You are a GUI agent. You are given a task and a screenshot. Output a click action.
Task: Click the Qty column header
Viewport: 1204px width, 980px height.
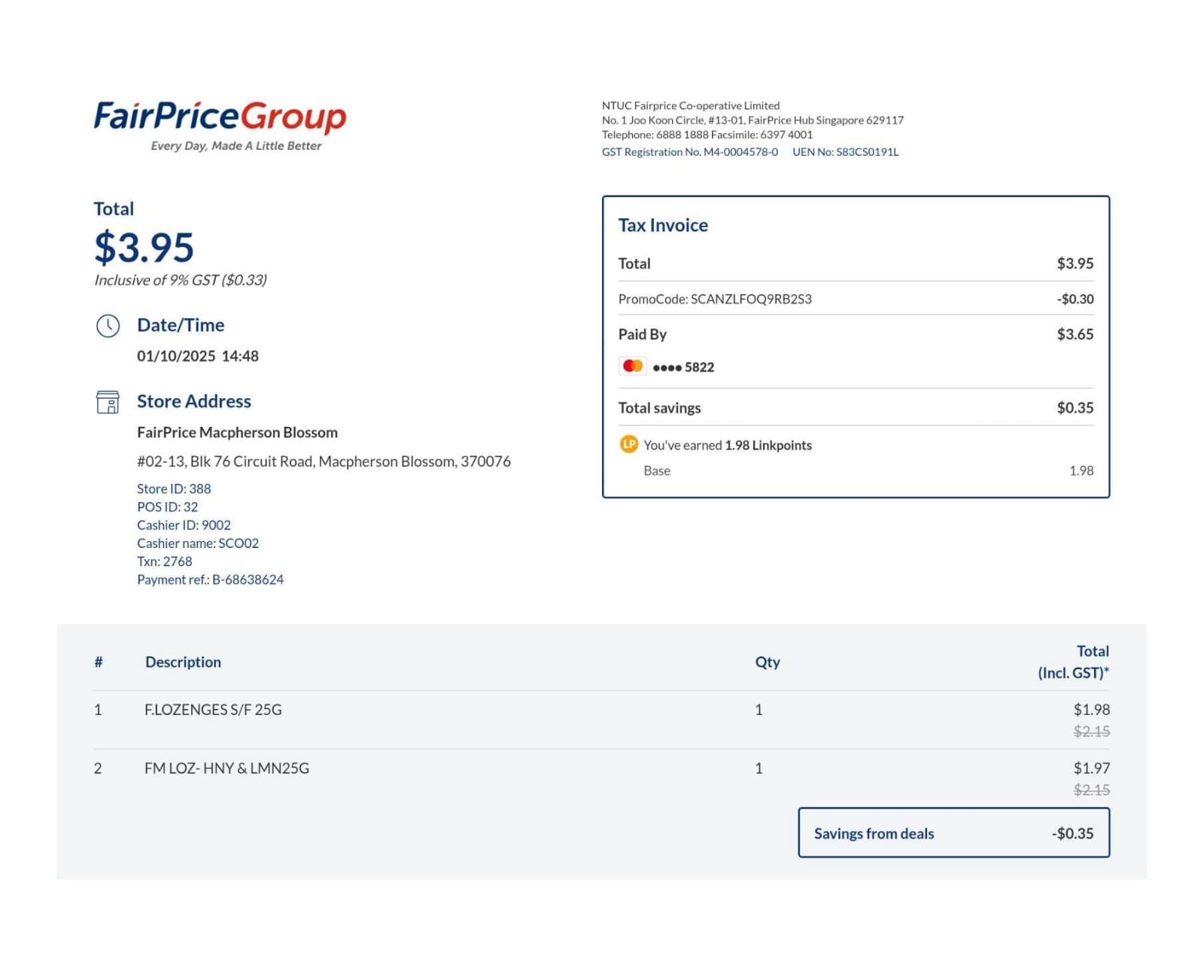768,662
